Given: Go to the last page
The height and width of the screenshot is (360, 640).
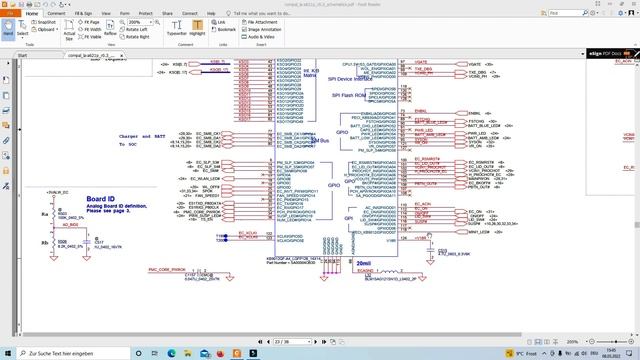Looking at the screenshot, I should tap(324, 342).
